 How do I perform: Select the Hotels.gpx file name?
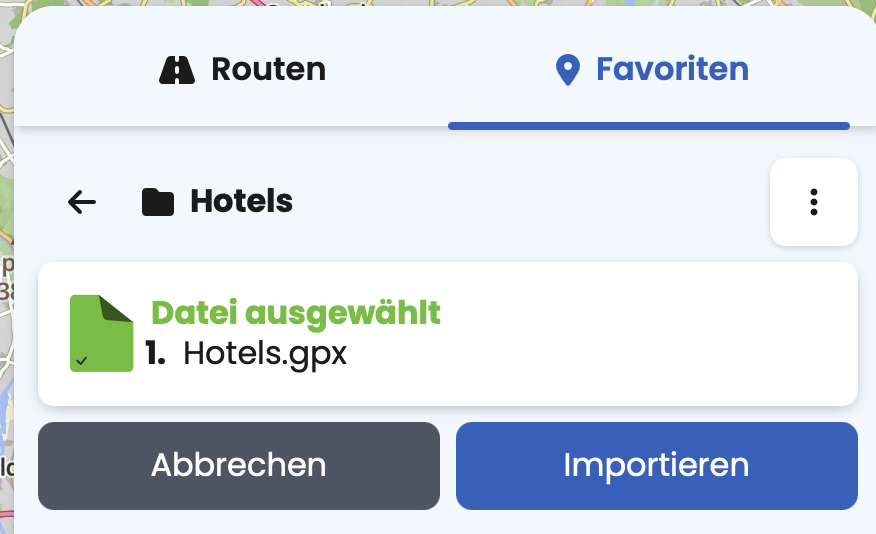pyautogui.click(x=265, y=354)
